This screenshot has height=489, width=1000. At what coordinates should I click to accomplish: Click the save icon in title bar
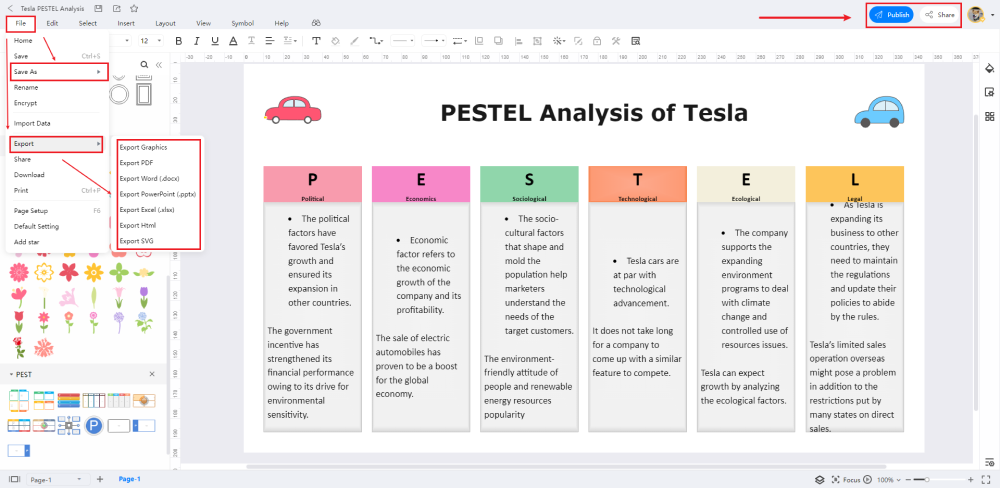[98, 9]
